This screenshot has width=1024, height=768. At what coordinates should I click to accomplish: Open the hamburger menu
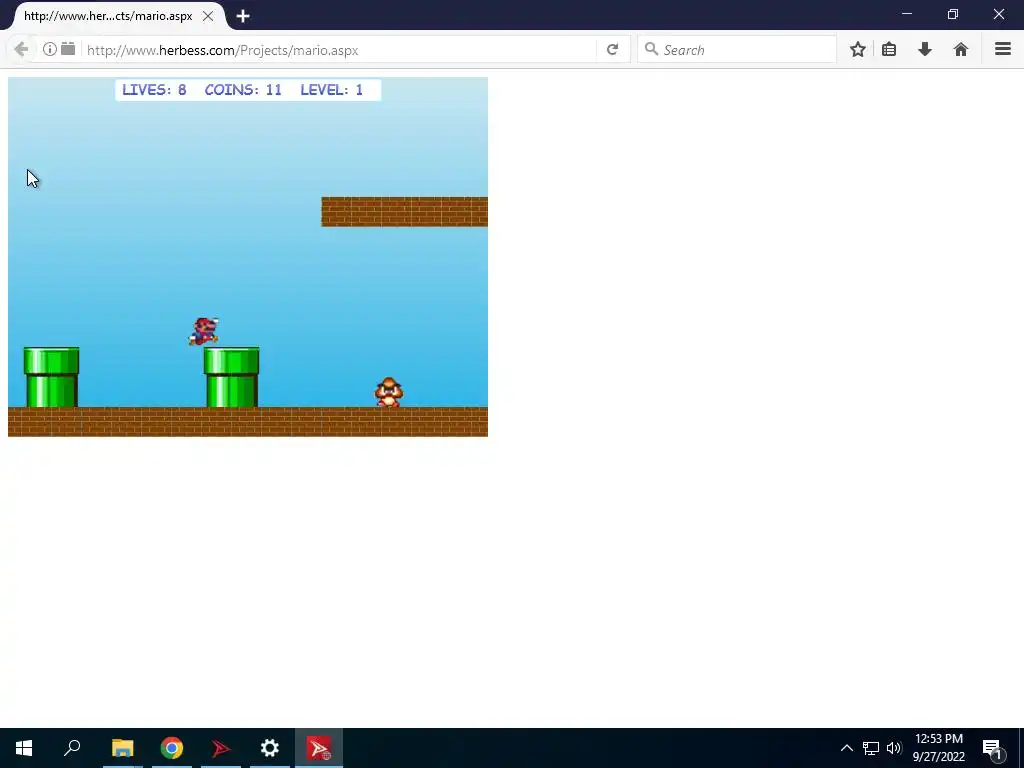1003,49
